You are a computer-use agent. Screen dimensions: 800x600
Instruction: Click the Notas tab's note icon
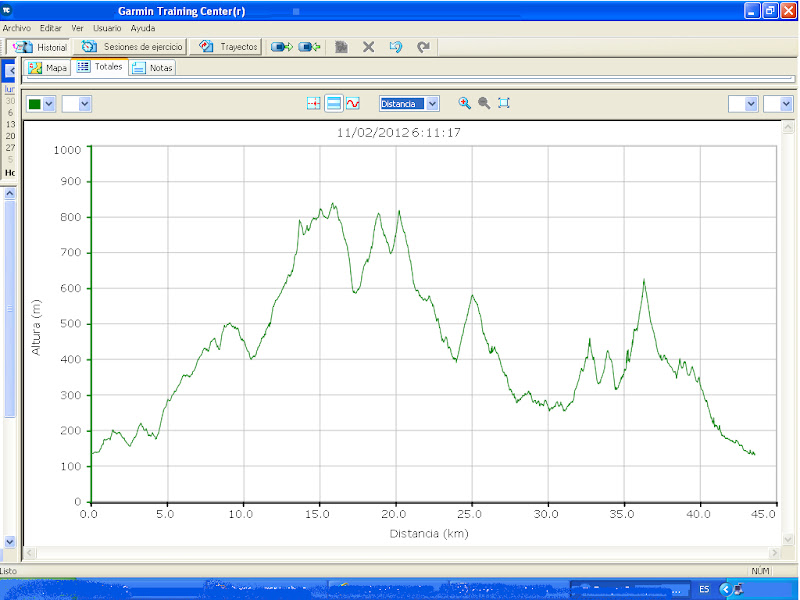click(138, 67)
